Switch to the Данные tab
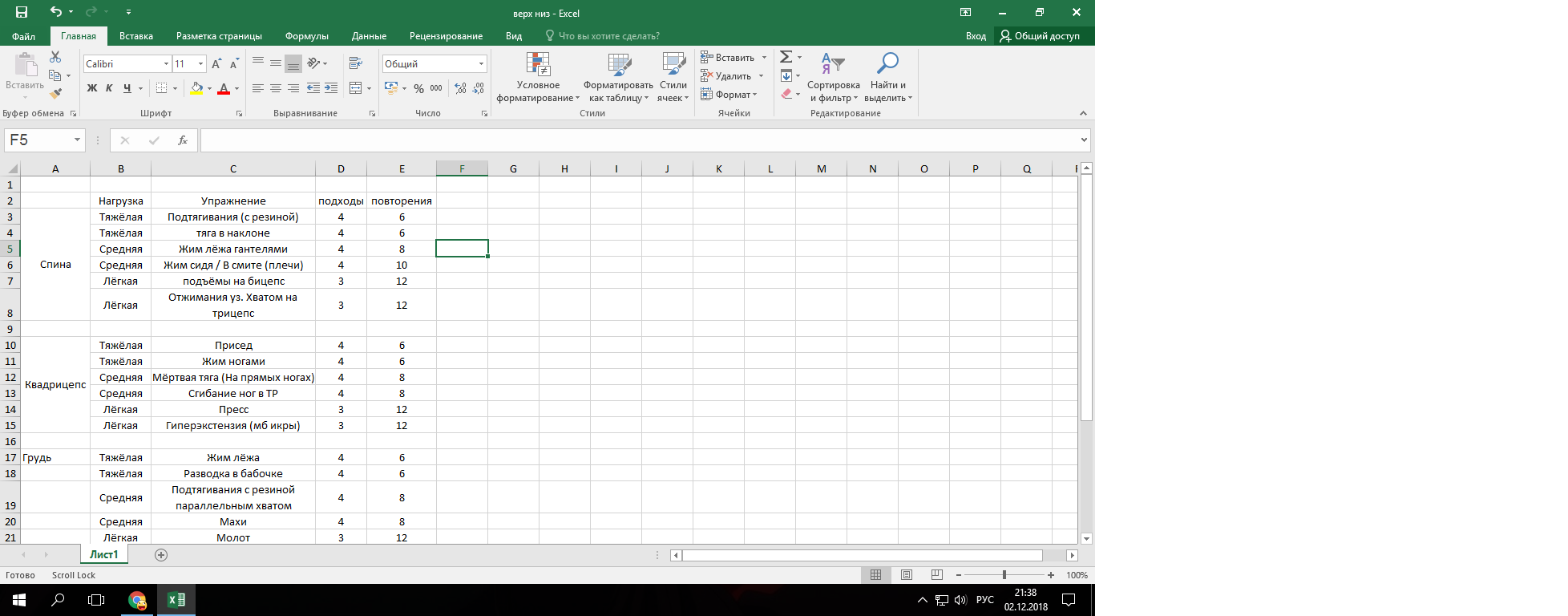1568x616 pixels. [x=369, y=36]
